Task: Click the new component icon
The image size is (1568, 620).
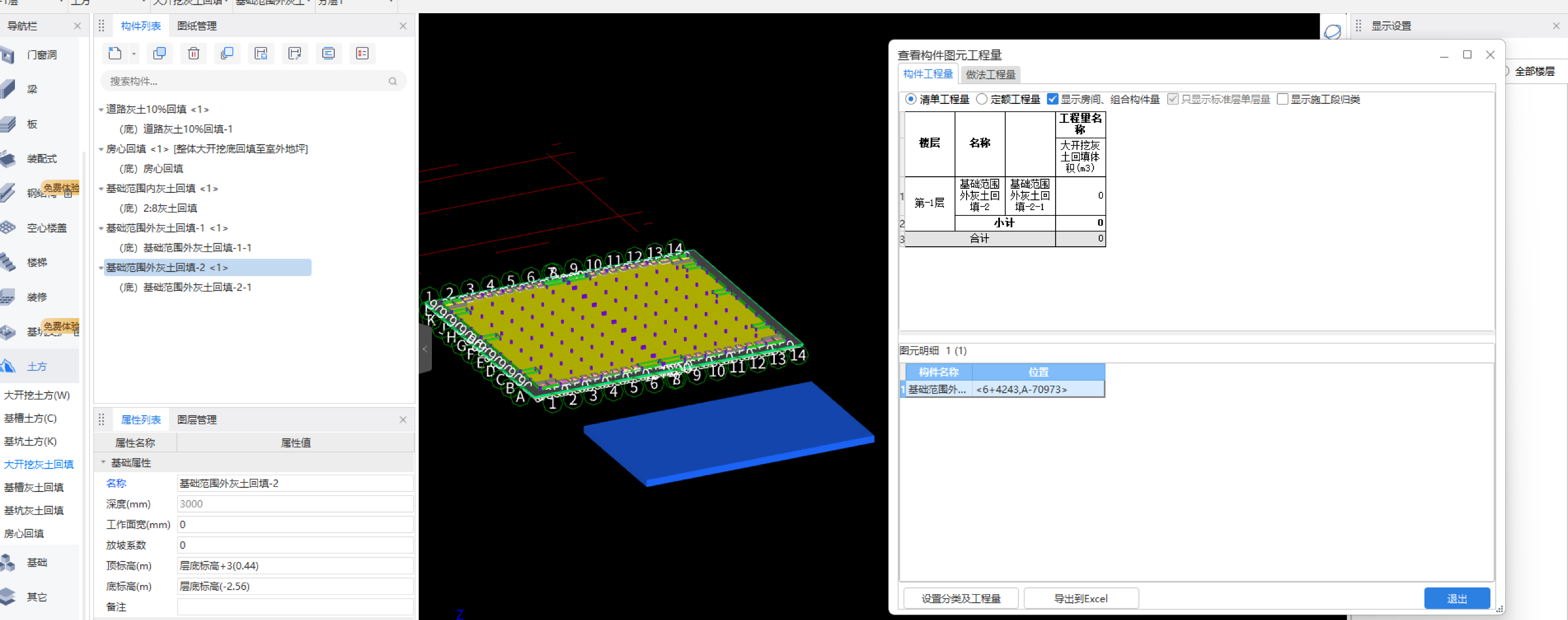Action: pos(114,53)
